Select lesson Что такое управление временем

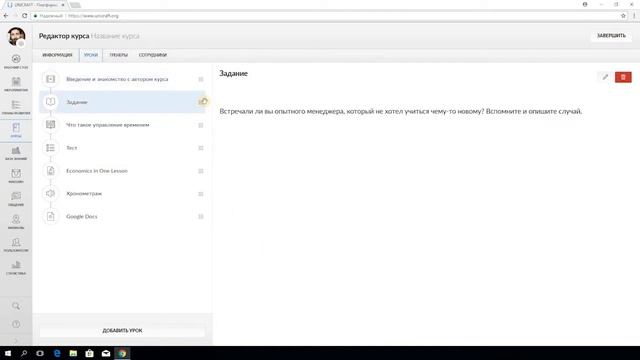[122, 125]
